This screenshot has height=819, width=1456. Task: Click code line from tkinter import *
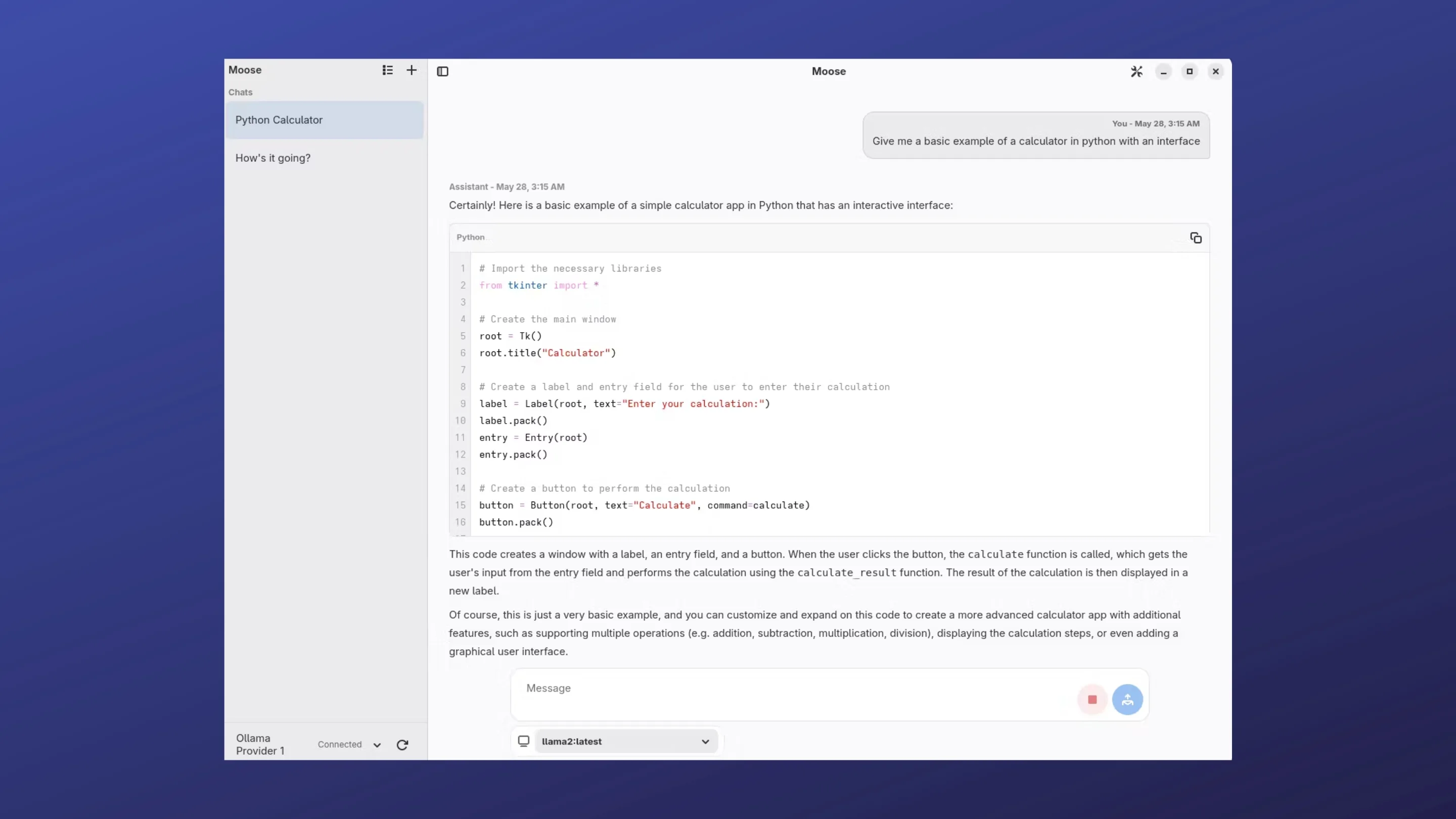538,286
